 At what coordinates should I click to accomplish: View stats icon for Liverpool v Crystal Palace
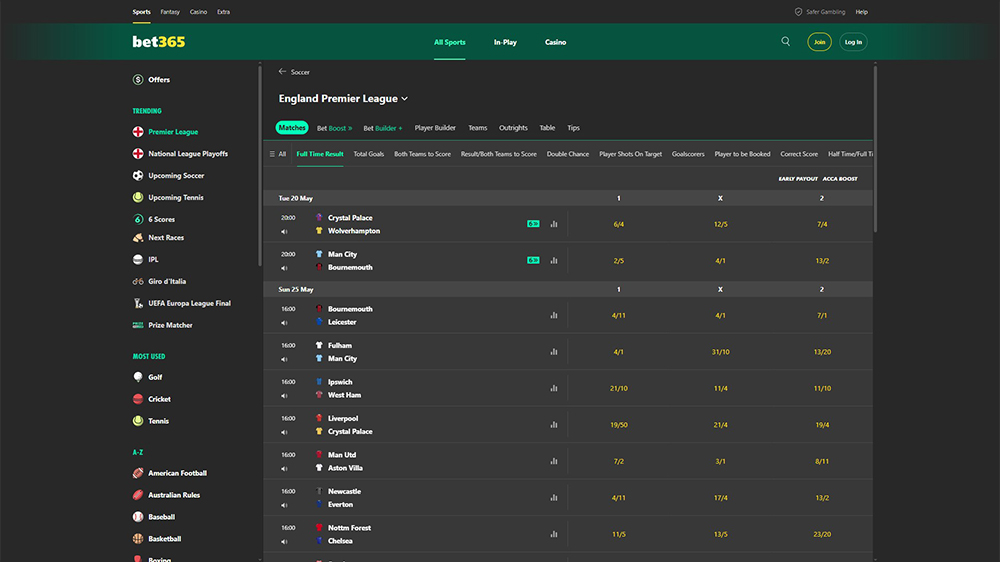coord(554,424)
